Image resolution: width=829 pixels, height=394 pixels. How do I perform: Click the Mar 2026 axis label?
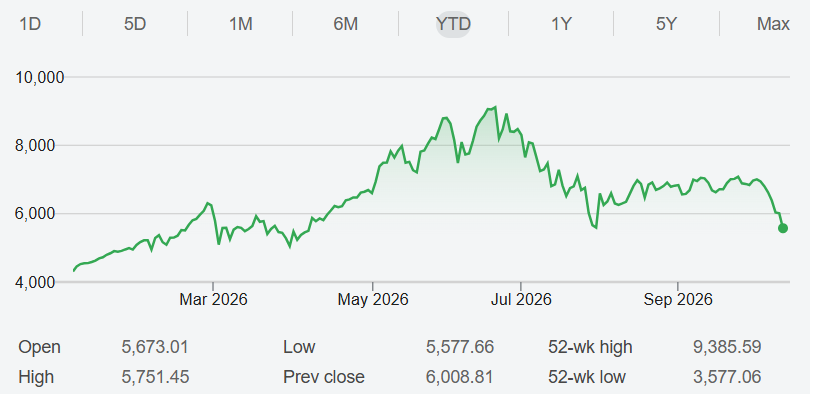[213, 300]
